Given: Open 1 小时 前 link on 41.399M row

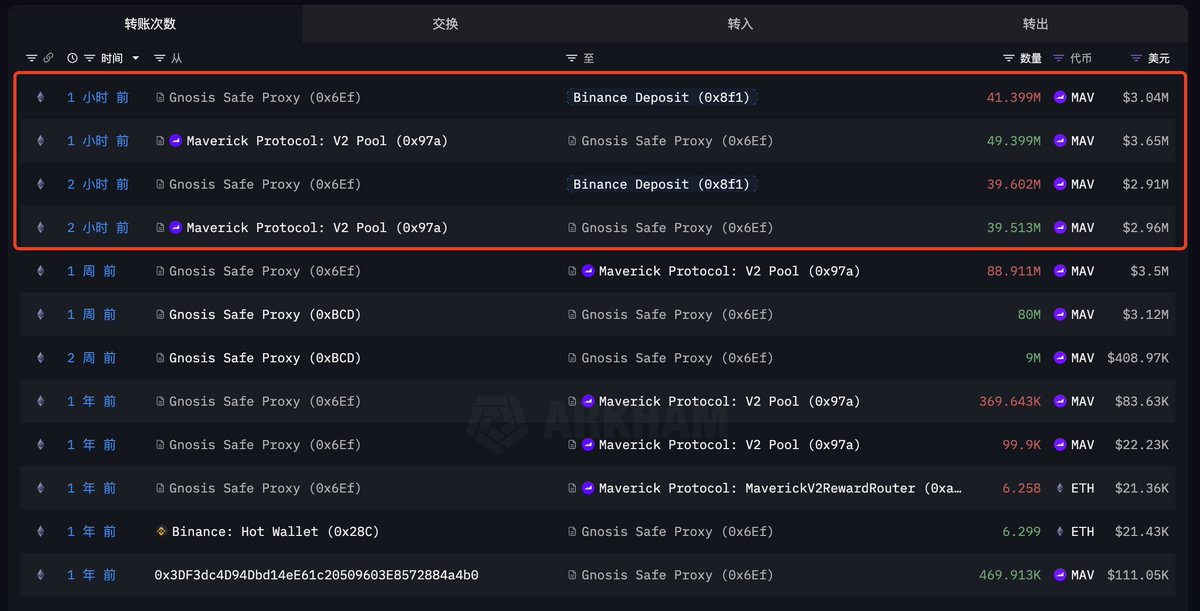Looking at the screenshot, I should click(98, 97).
